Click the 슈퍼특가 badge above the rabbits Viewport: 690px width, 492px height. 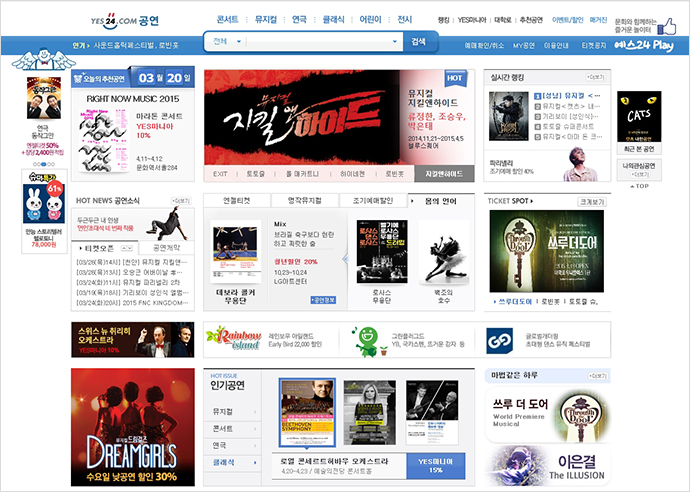pyautogui.click(x=42, y=178)
